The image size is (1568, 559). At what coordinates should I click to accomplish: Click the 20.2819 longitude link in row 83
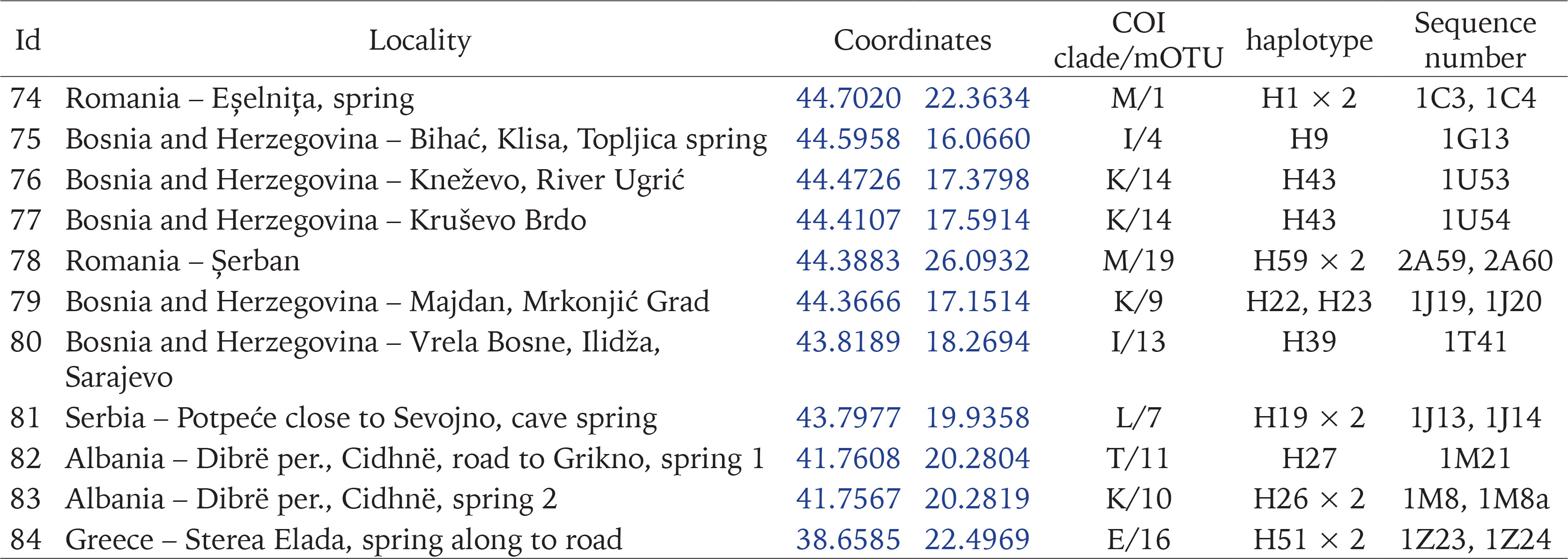click(977, 499)
